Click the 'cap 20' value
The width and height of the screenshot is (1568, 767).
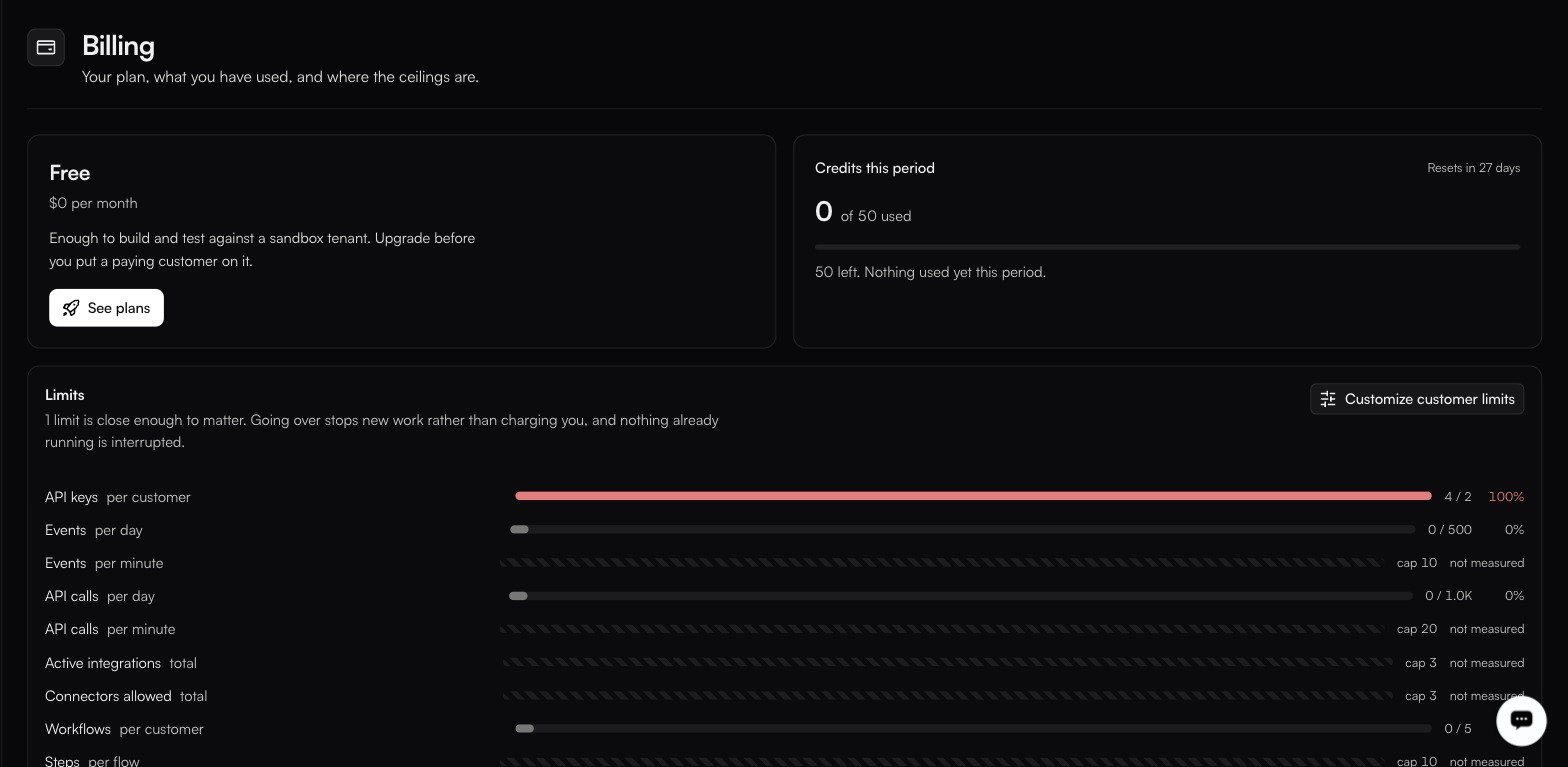point(1417,629)
